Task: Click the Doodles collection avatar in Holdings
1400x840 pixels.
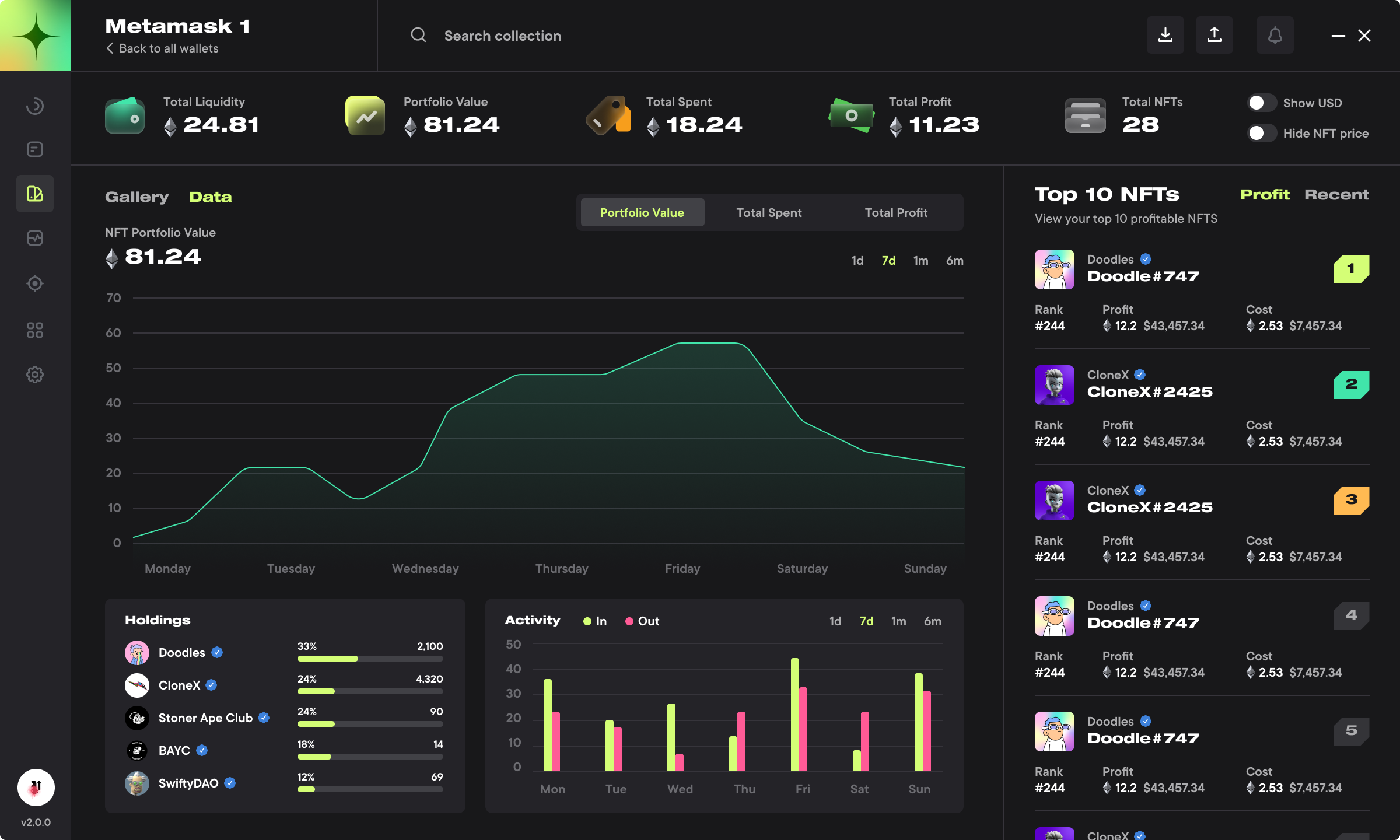Action: [x=137, y=653]
